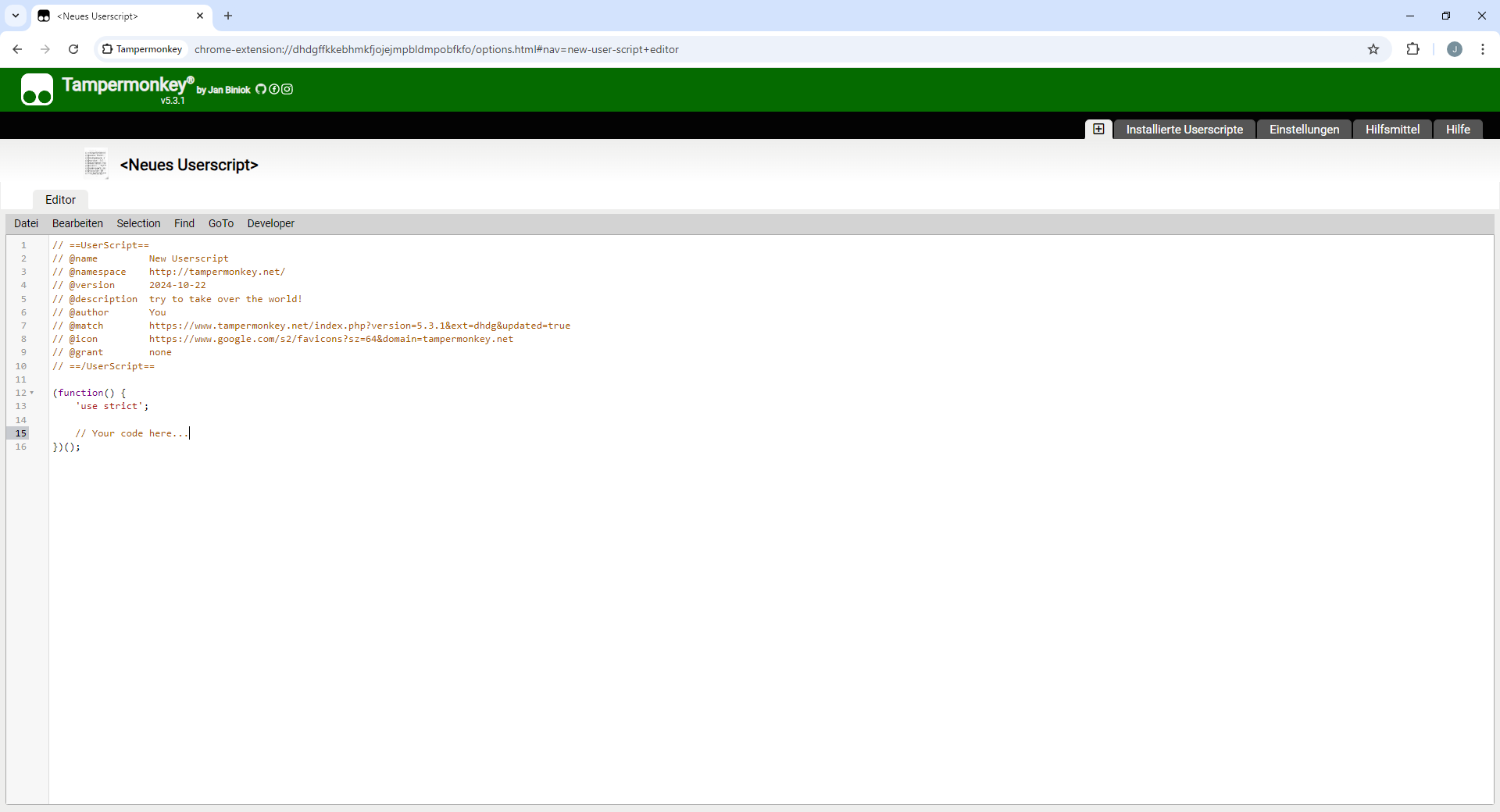Viewport: 1500px width, 812px height.
Task: Reload the page with the refresh icon
Action: [73, 49]
